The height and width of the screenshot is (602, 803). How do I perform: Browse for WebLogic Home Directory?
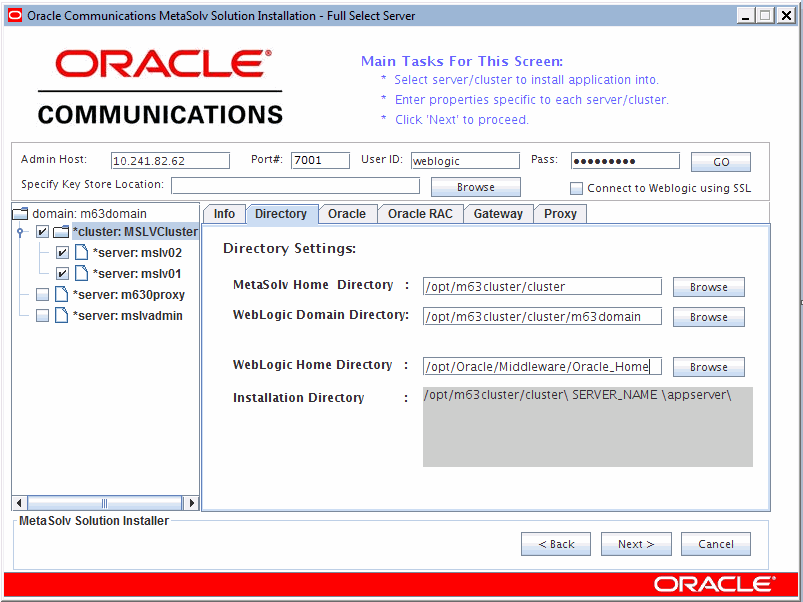(x=709, y=367)
